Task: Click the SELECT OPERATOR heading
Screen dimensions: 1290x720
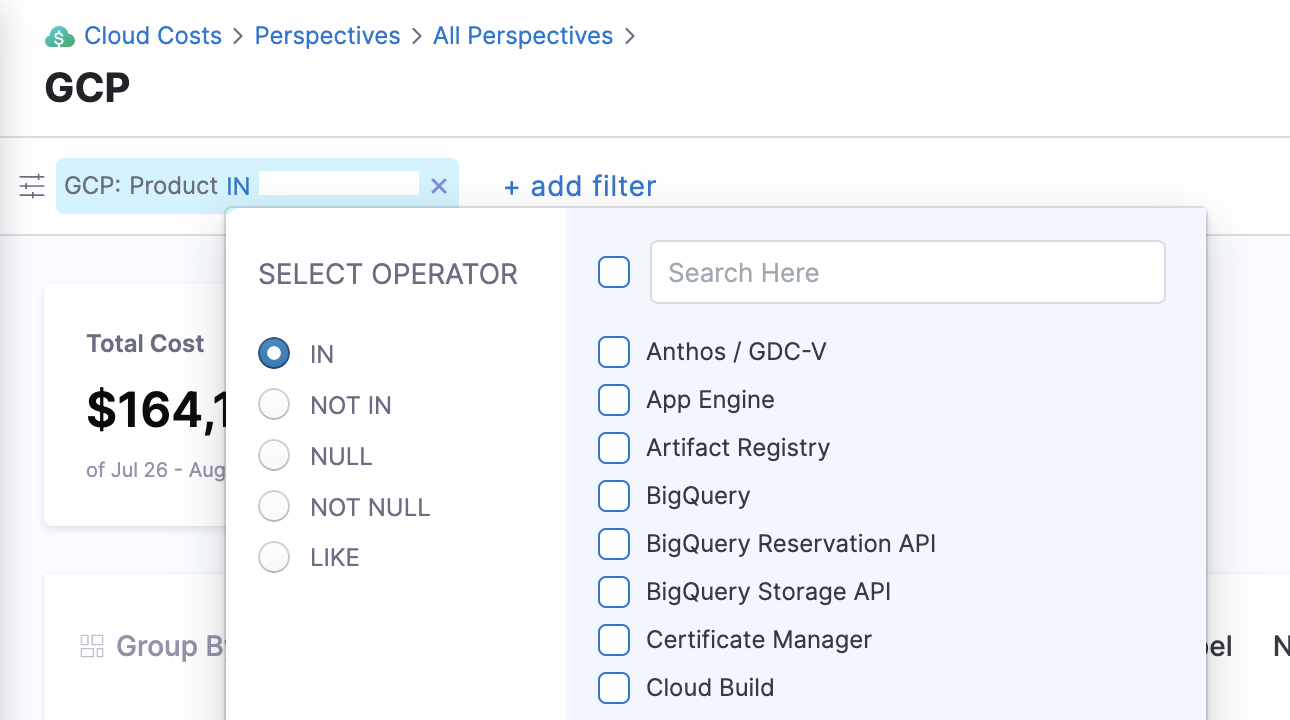Action: coord(388,274)
